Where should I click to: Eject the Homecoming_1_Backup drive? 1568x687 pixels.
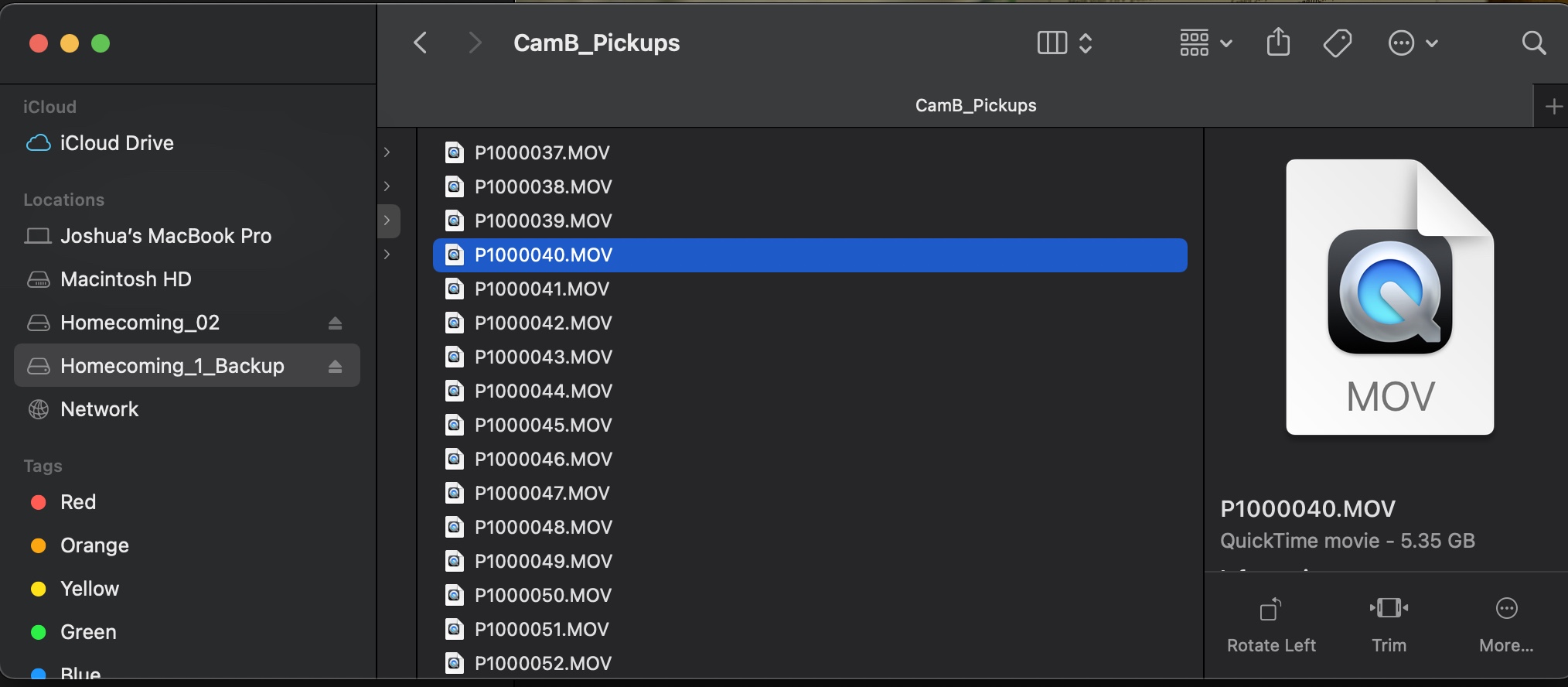335,366
